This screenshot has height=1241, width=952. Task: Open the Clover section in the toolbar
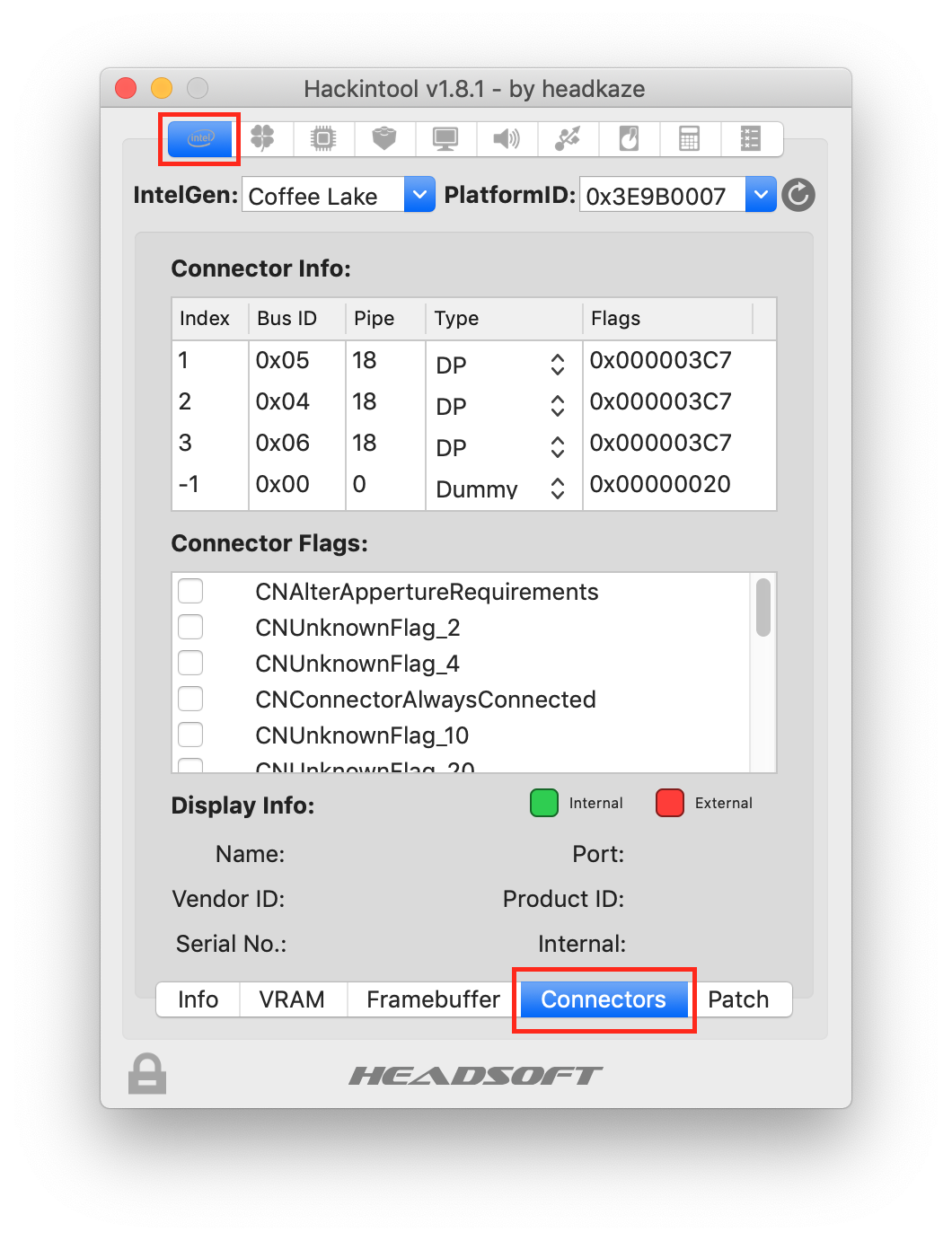(262, 139)
